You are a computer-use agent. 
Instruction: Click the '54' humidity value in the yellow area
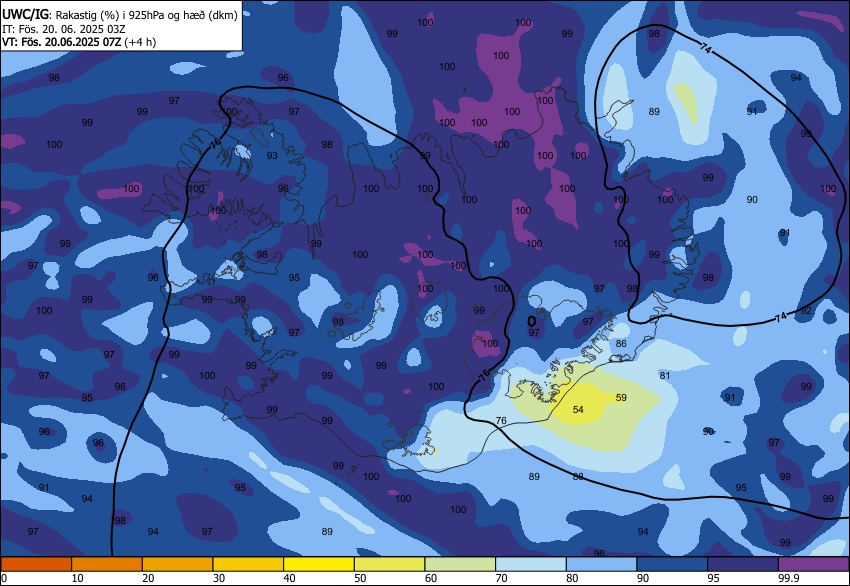click(578, 409)
